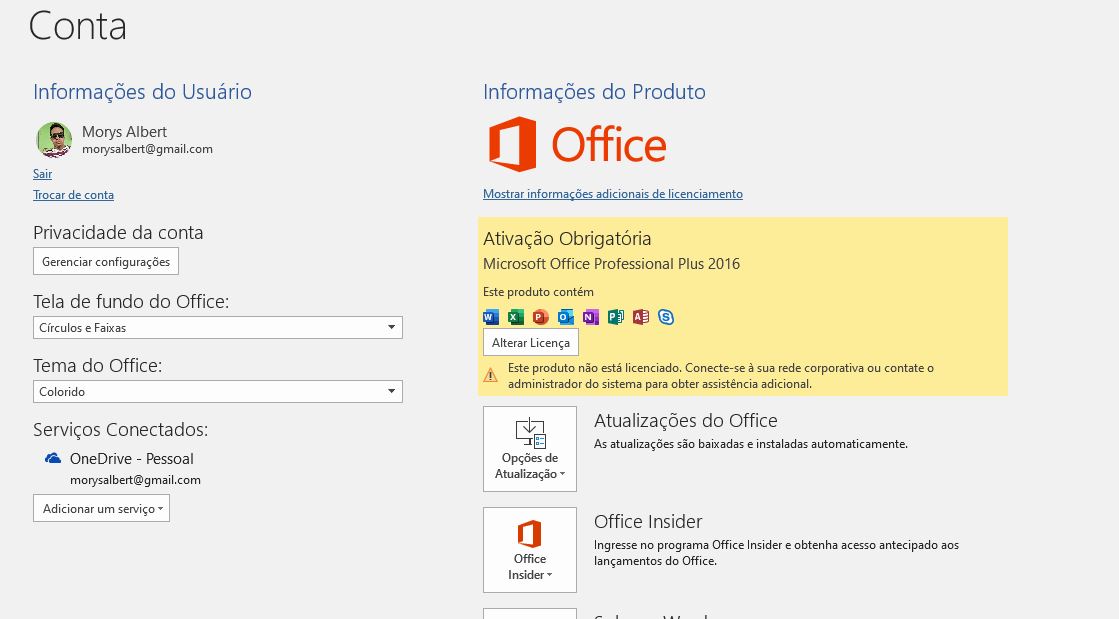Screen dimensions: 1119x619
Task: Click the Sair link
Action: coord(42,173)
